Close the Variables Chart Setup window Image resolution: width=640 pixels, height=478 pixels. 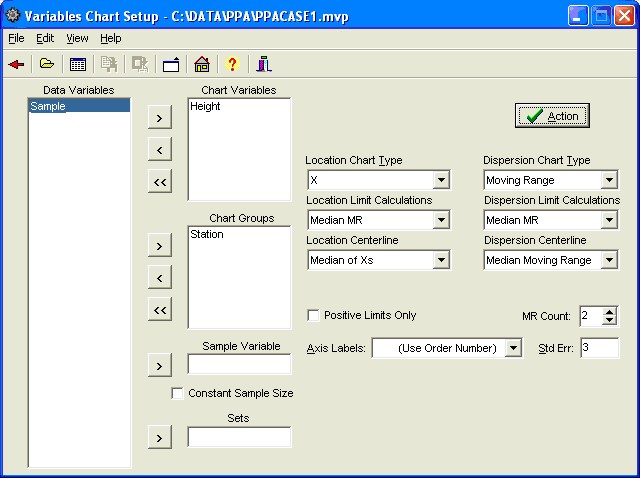[624, 16]
